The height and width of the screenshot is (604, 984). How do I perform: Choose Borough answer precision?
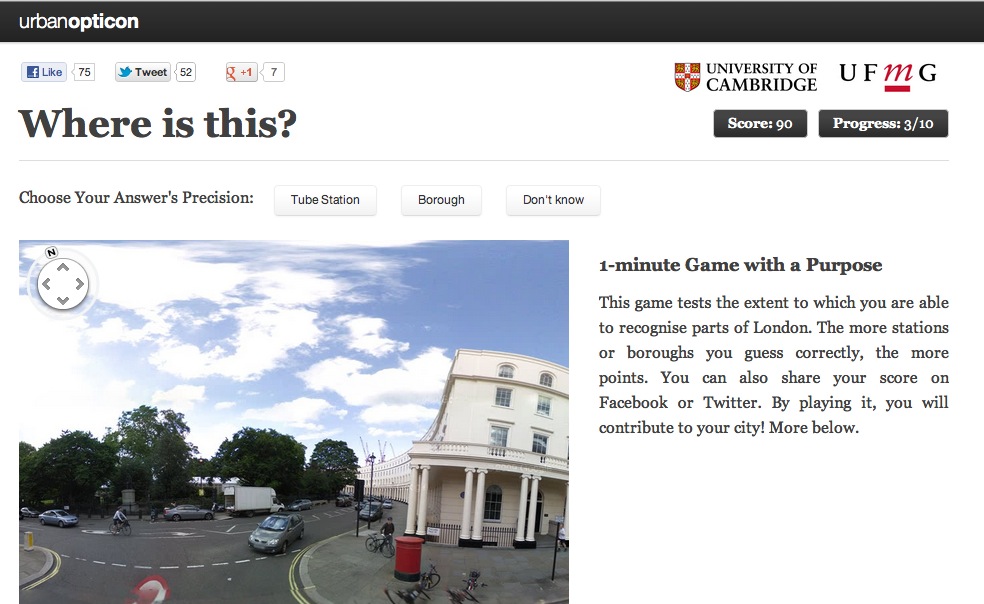tap(441, 200)
